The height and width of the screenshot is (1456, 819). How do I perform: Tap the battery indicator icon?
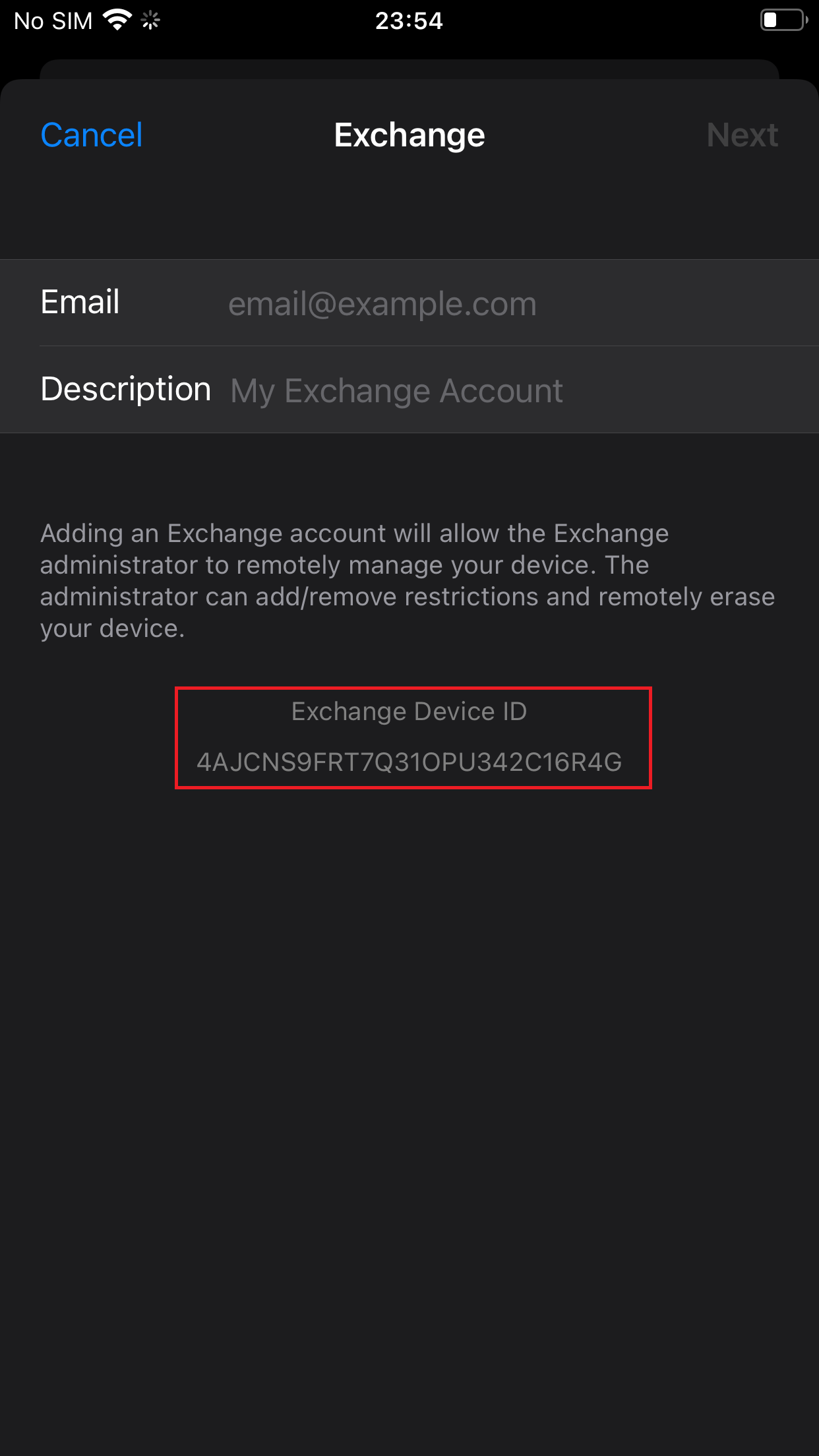coord(783,20)
